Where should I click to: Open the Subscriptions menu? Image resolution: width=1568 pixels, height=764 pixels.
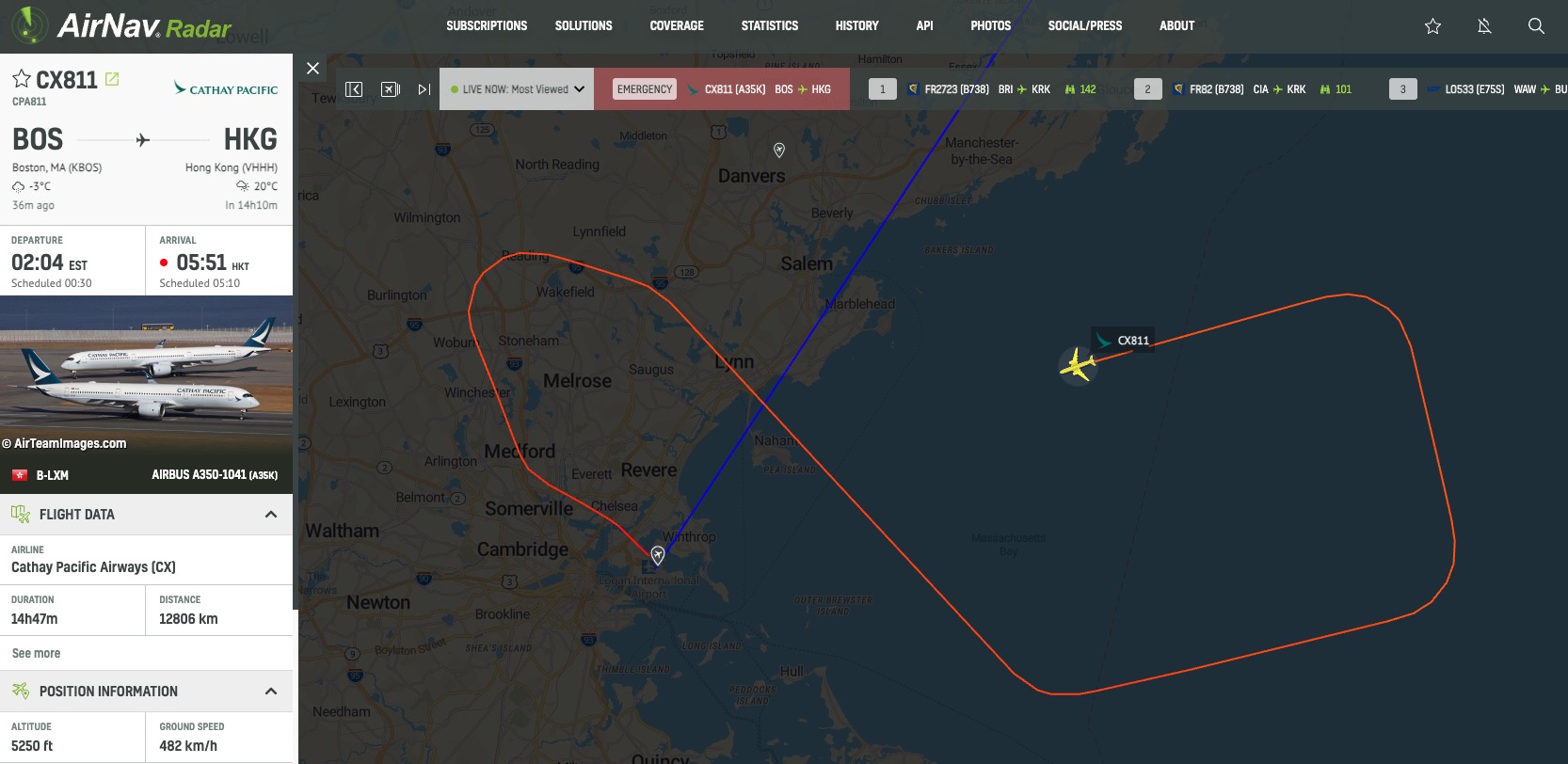click(x=487, y=26)
